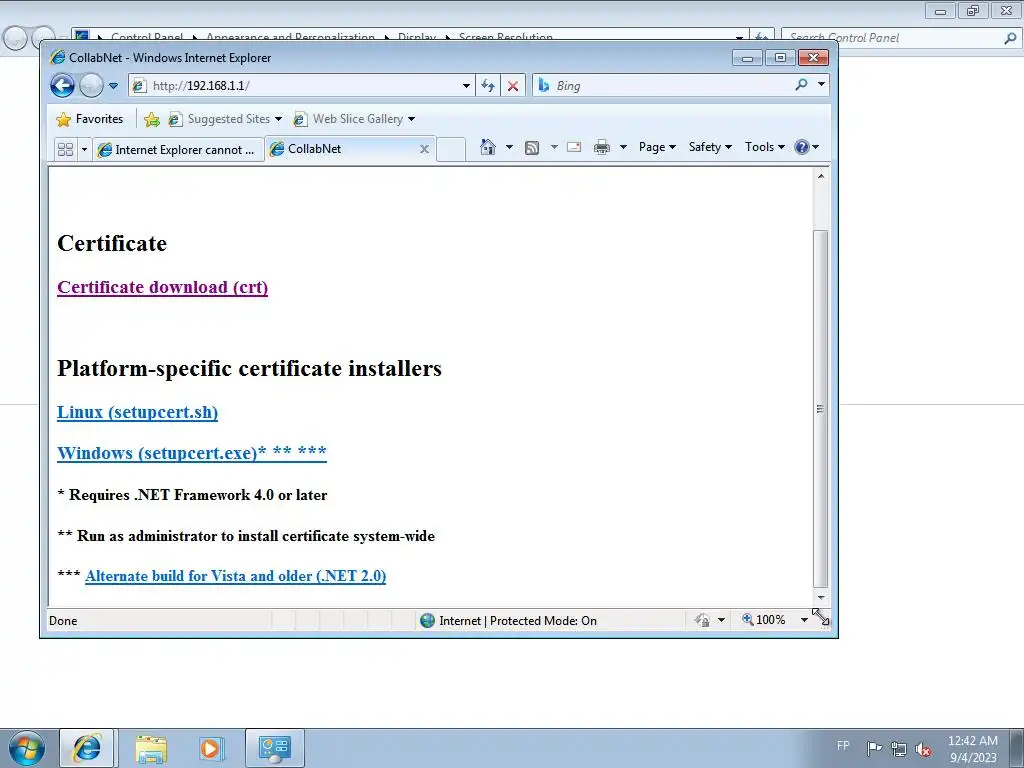The image size is (1024, 768).
Task: Click the page scrollbar up arrow
Action: point(821,176)
